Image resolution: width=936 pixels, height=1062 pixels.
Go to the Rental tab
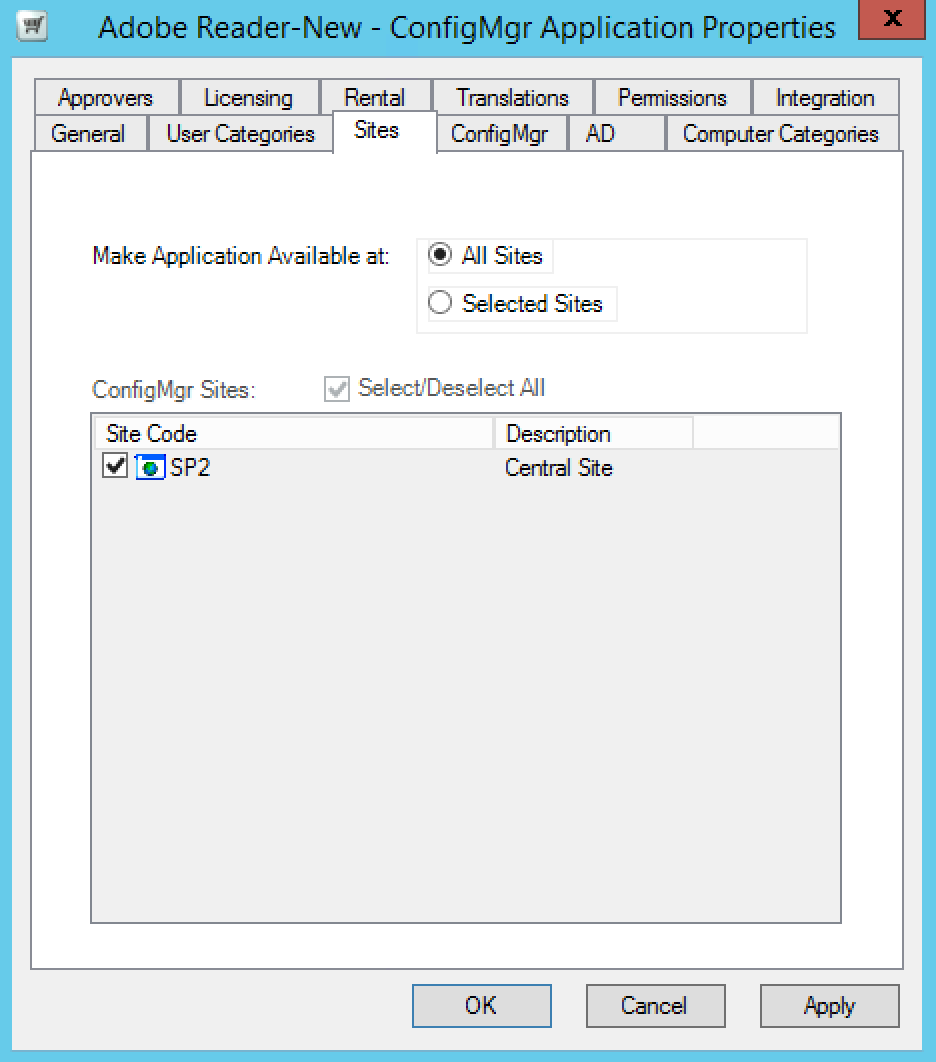374,98
